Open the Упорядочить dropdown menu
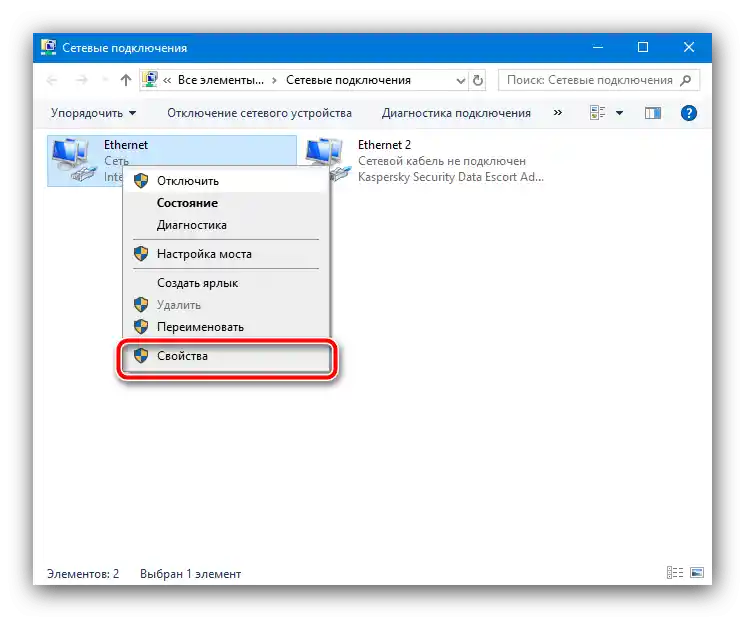 (x=94, y=113)
